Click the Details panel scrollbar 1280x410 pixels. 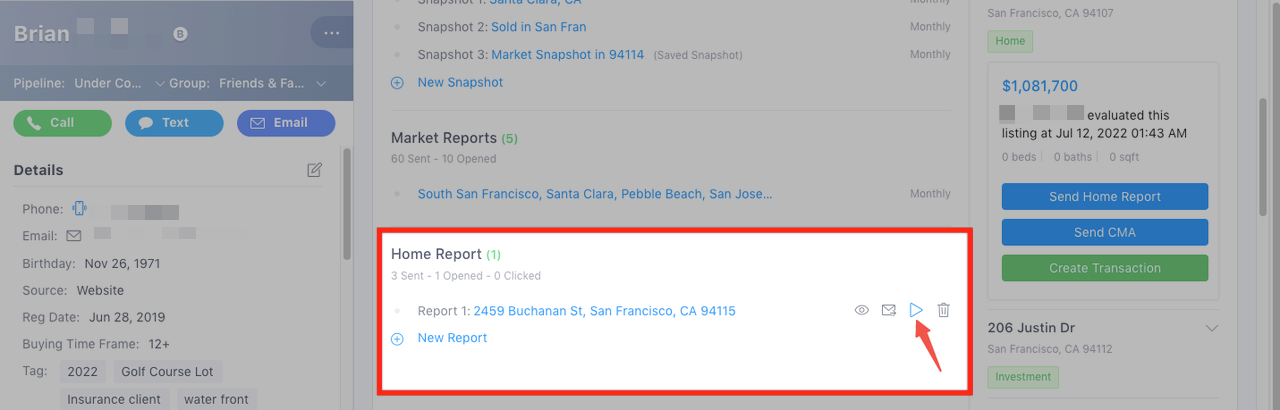pyautogui.click(x=347, y=205)
